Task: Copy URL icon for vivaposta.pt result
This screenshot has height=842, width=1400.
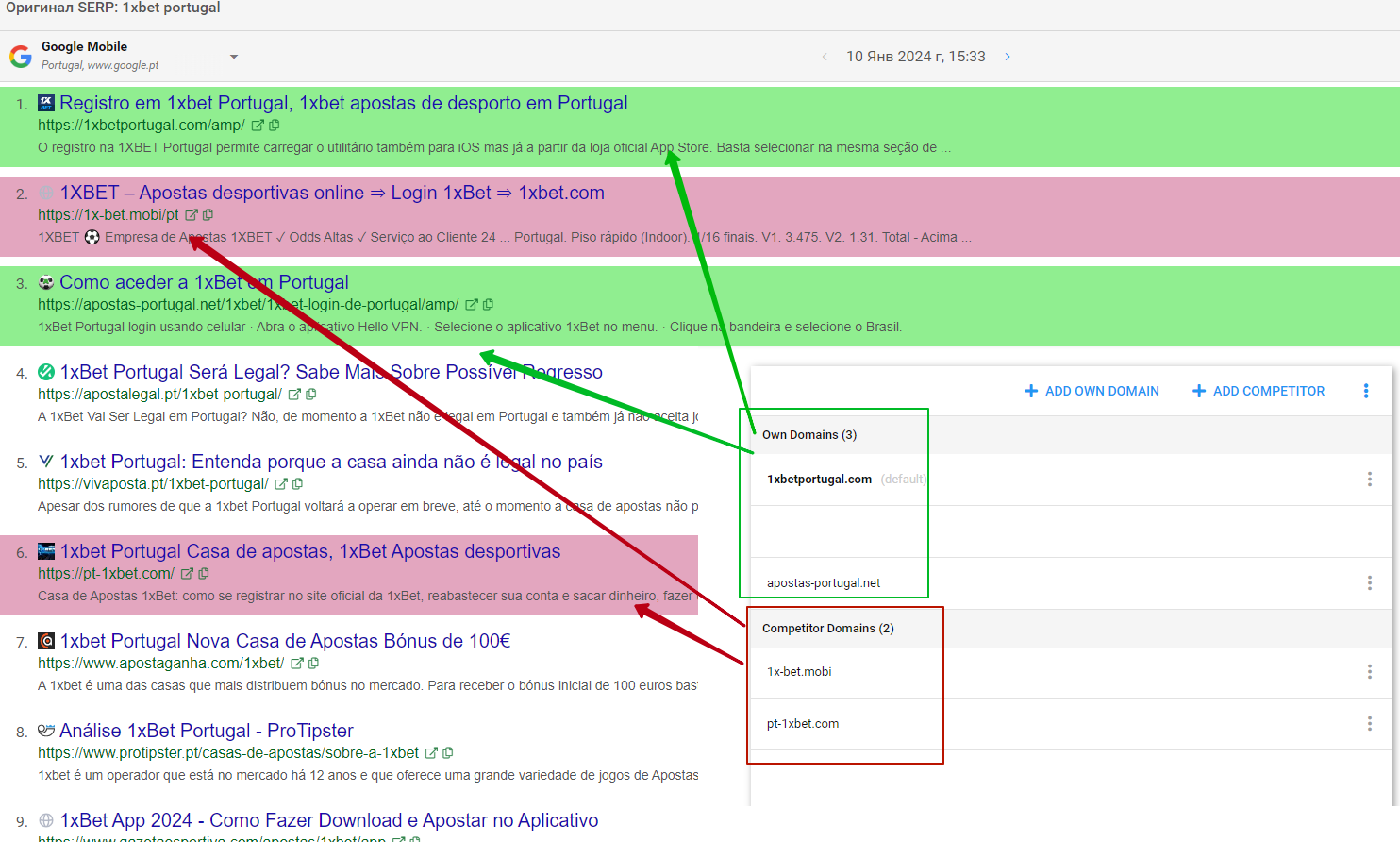Action: point(298,483)
